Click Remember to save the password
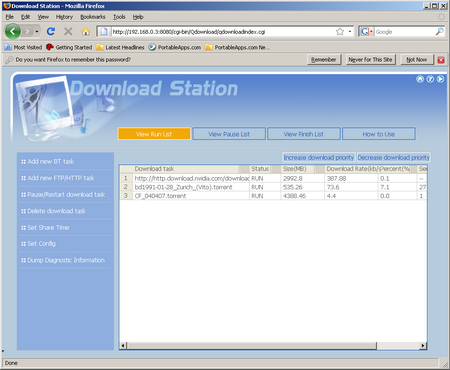The width and height of the screenshot is (450, 370). pos(324,60)
